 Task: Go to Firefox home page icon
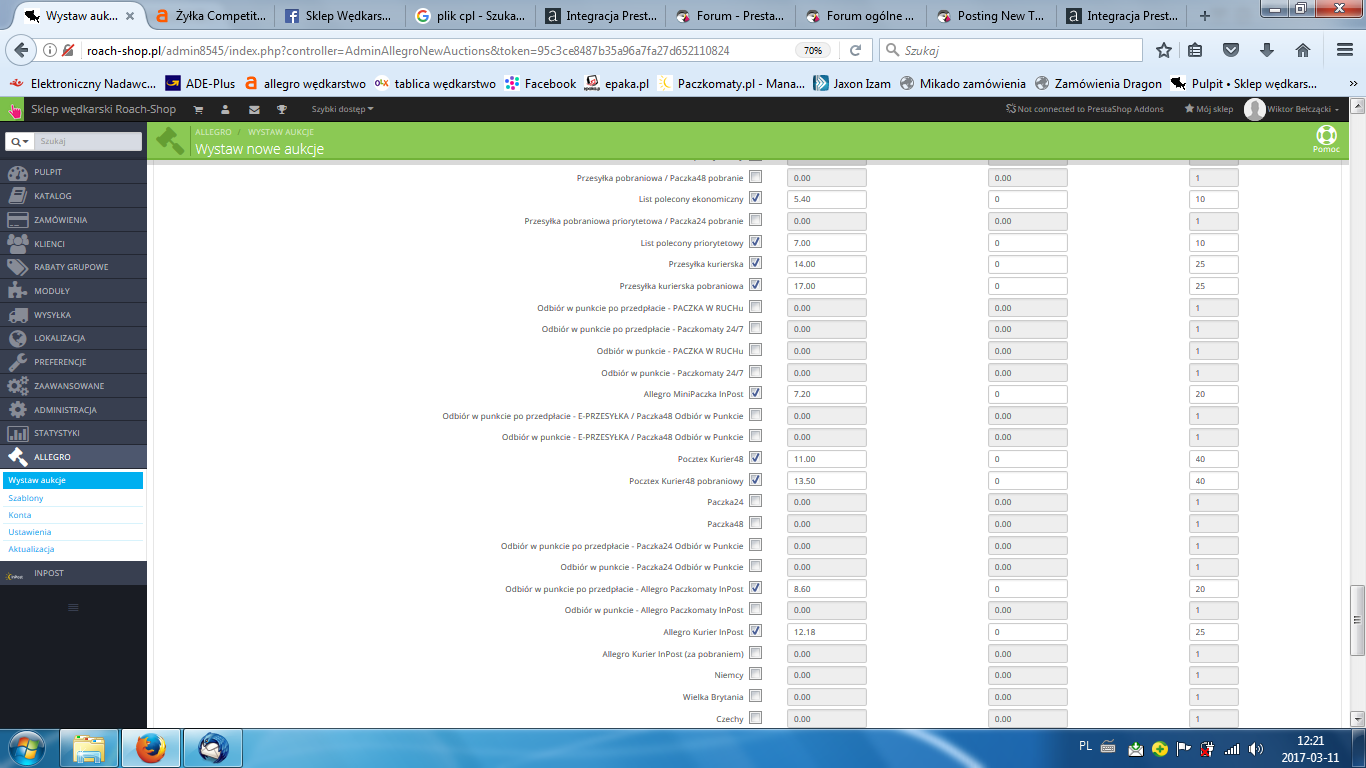click(x=1302, y=50)
